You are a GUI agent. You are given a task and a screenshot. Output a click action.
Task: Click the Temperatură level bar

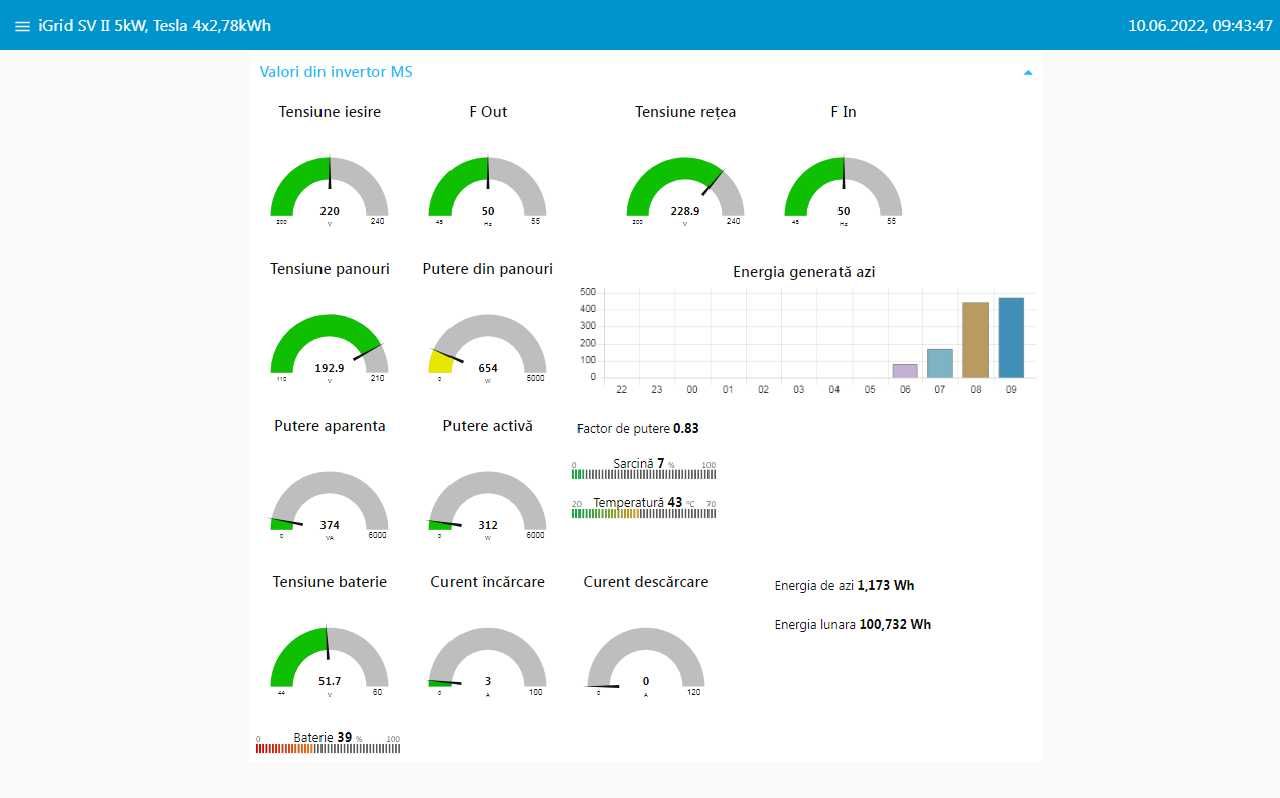644,513
